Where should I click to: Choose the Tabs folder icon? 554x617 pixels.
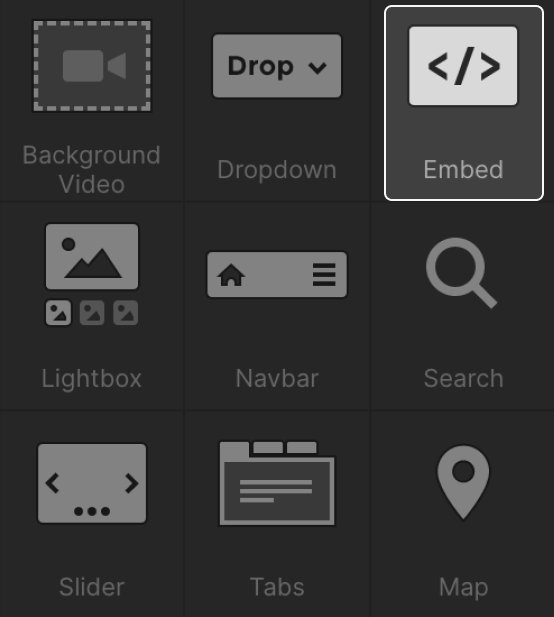[x=277, y=483]
